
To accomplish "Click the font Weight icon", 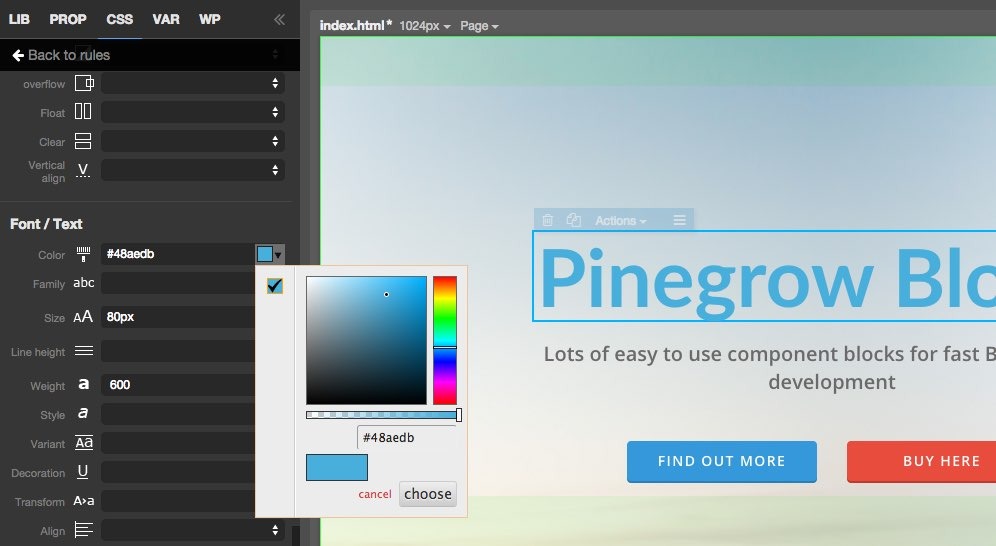I will click(x=83, y=384).
